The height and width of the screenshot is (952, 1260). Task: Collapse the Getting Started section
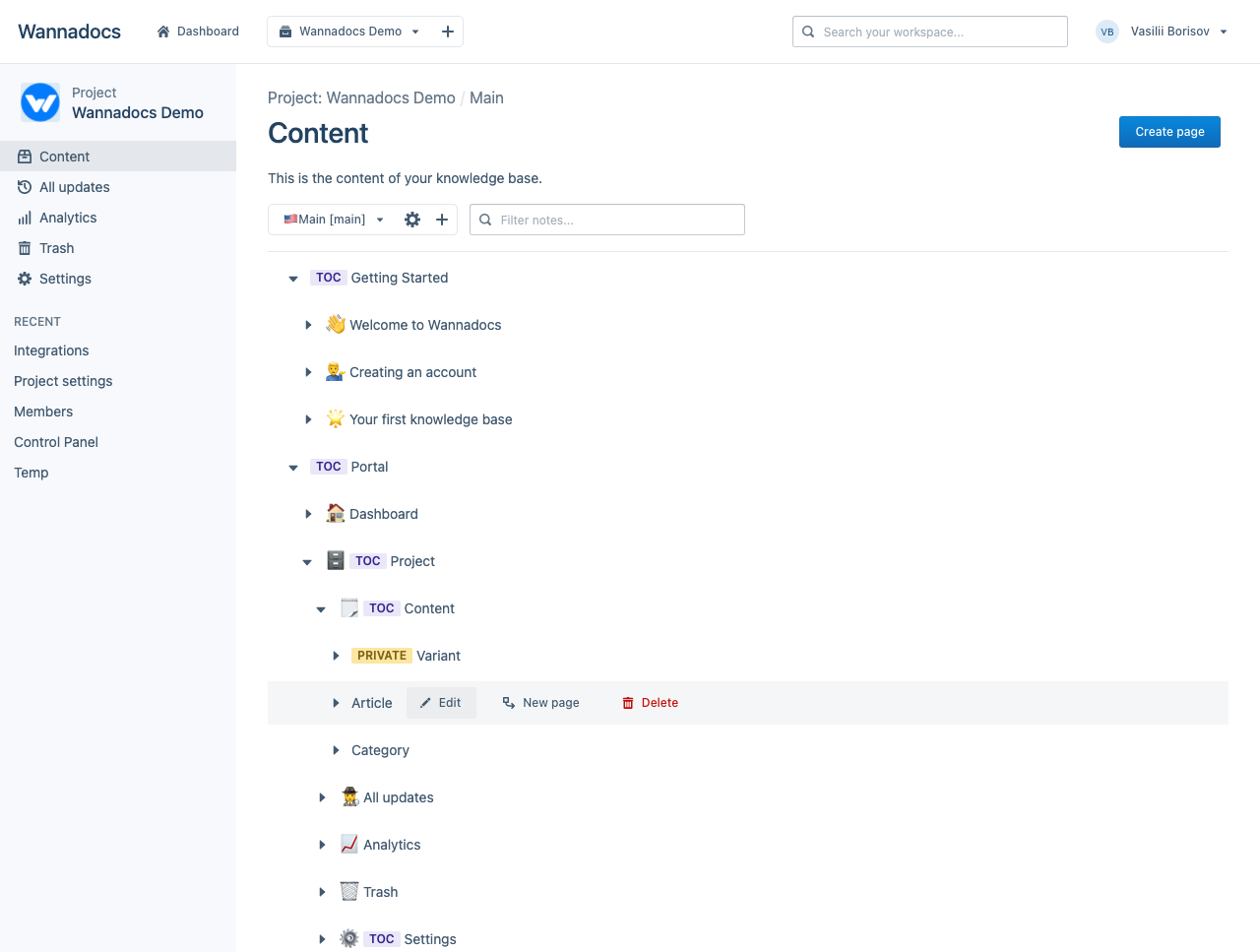[x=292, y=279]
